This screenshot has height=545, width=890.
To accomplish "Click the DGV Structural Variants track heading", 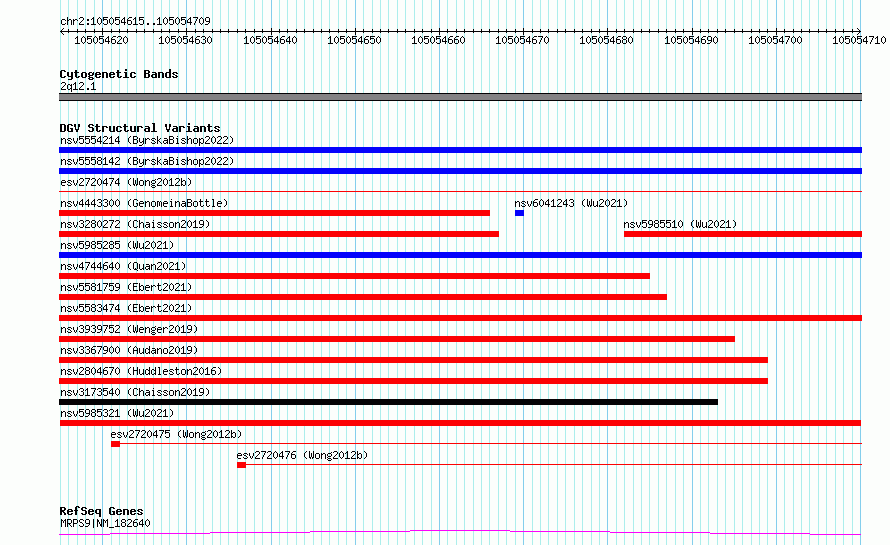I will point(140,128).
